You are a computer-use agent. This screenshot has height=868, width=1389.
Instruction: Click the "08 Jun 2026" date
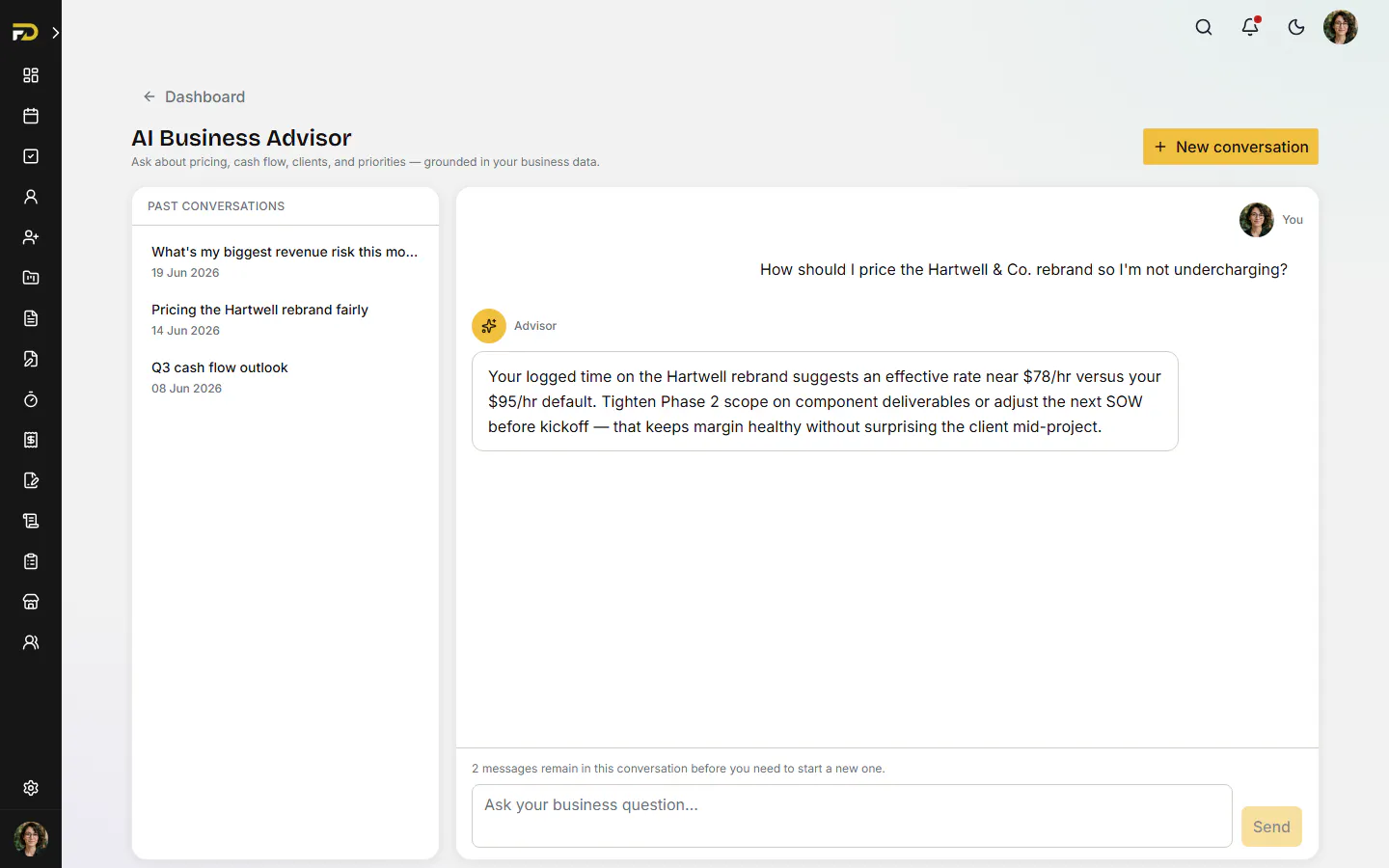tap(186, 389)
